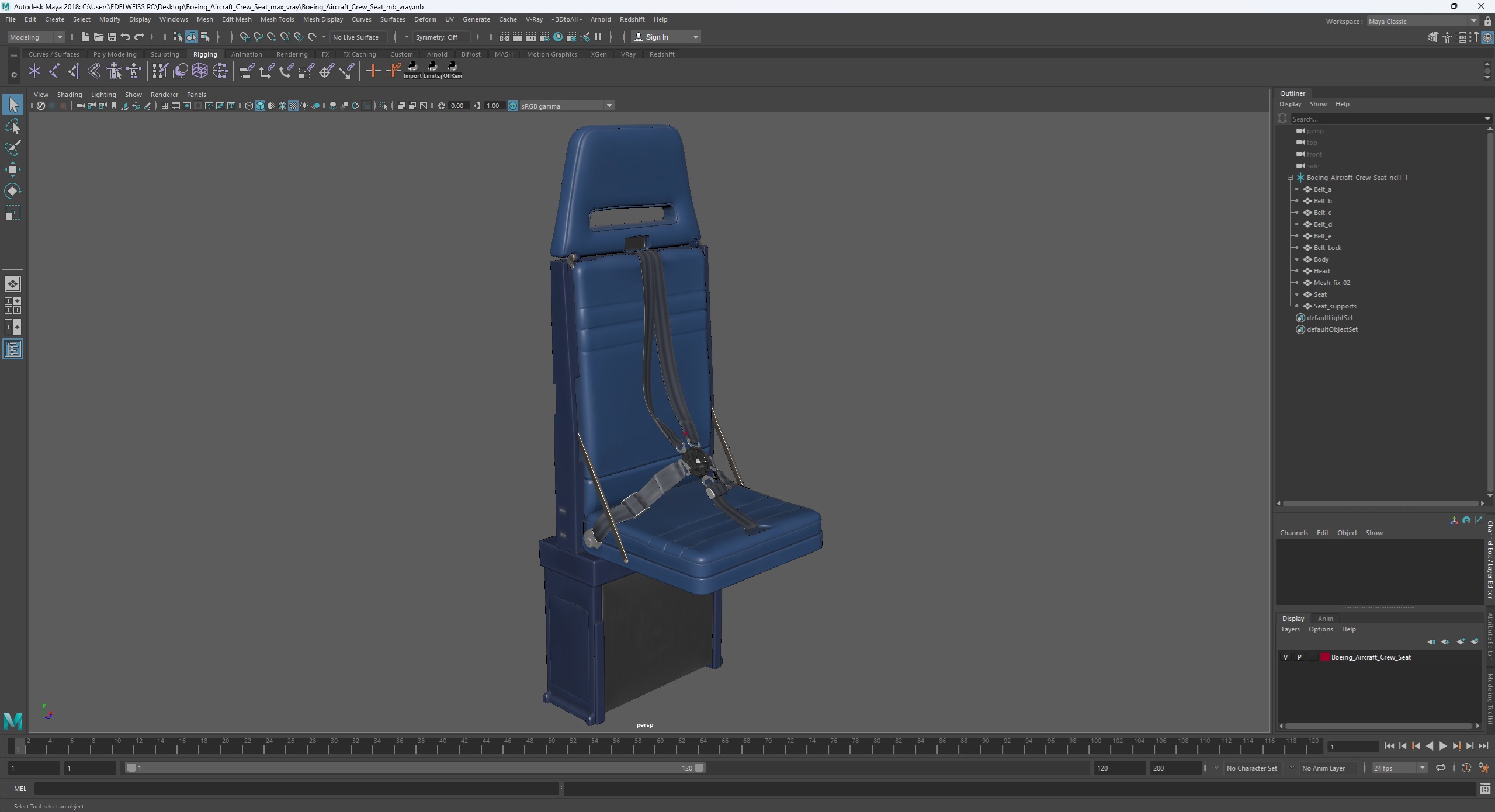Open the Mesh Tools menu

(x=277, y=19)
